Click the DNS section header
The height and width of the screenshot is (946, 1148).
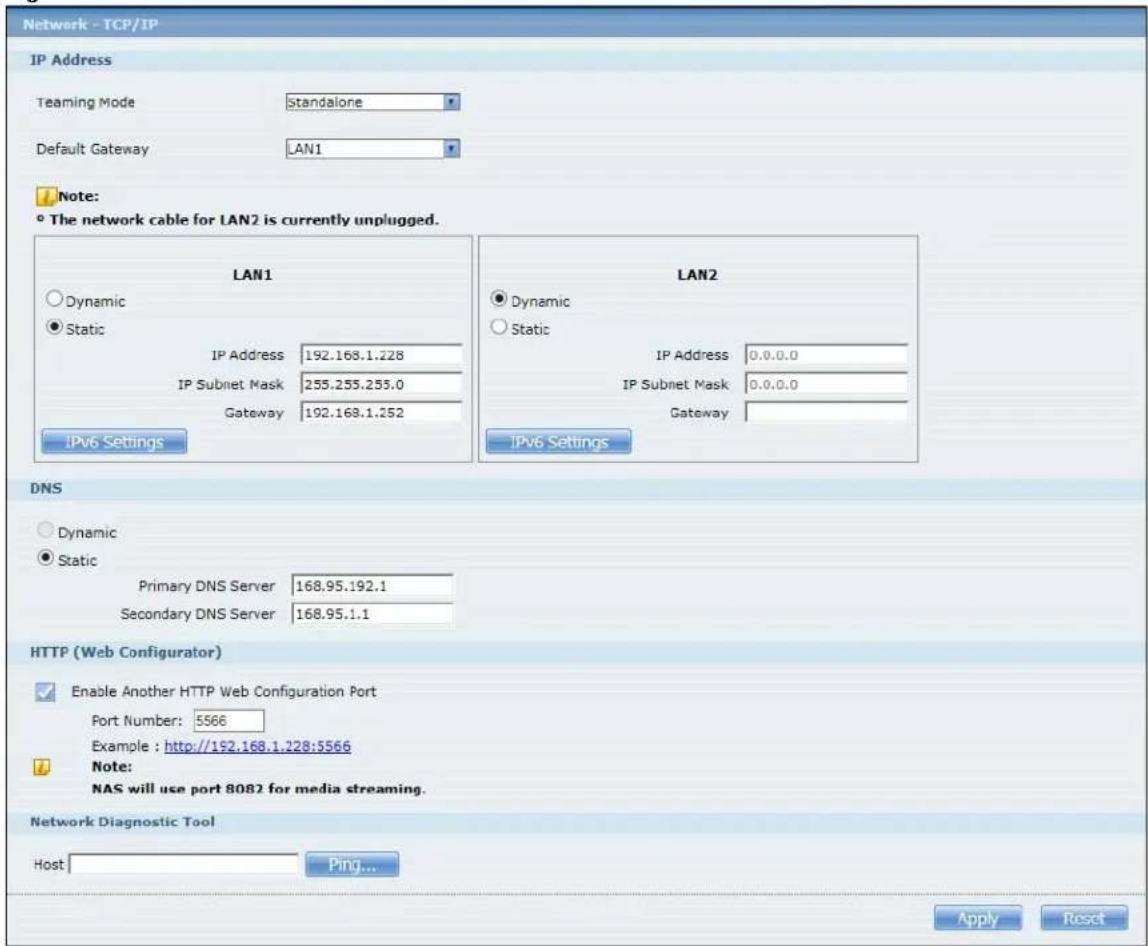click(x=46, y=488)
